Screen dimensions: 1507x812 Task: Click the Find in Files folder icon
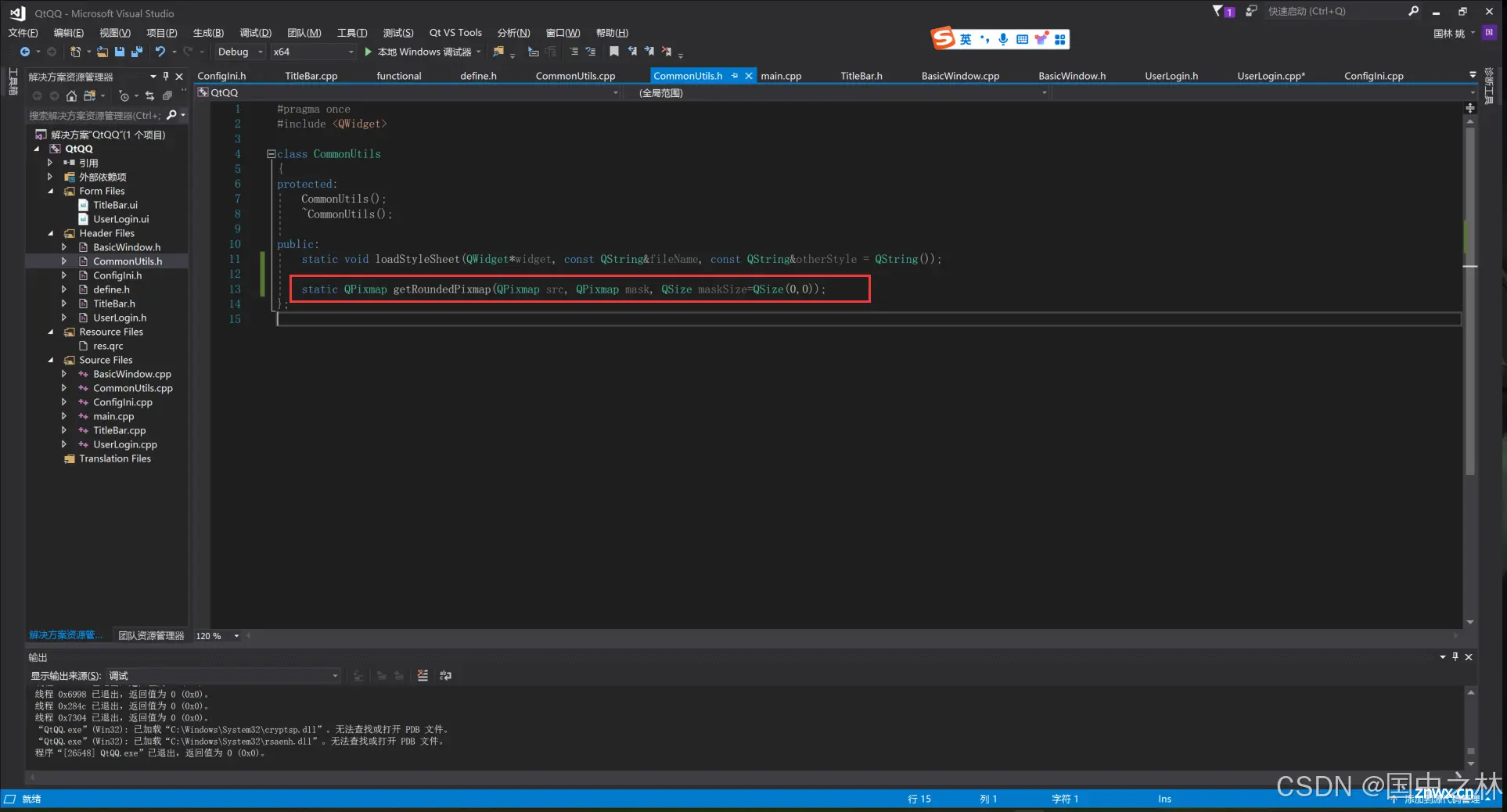(x=498, y=52)
